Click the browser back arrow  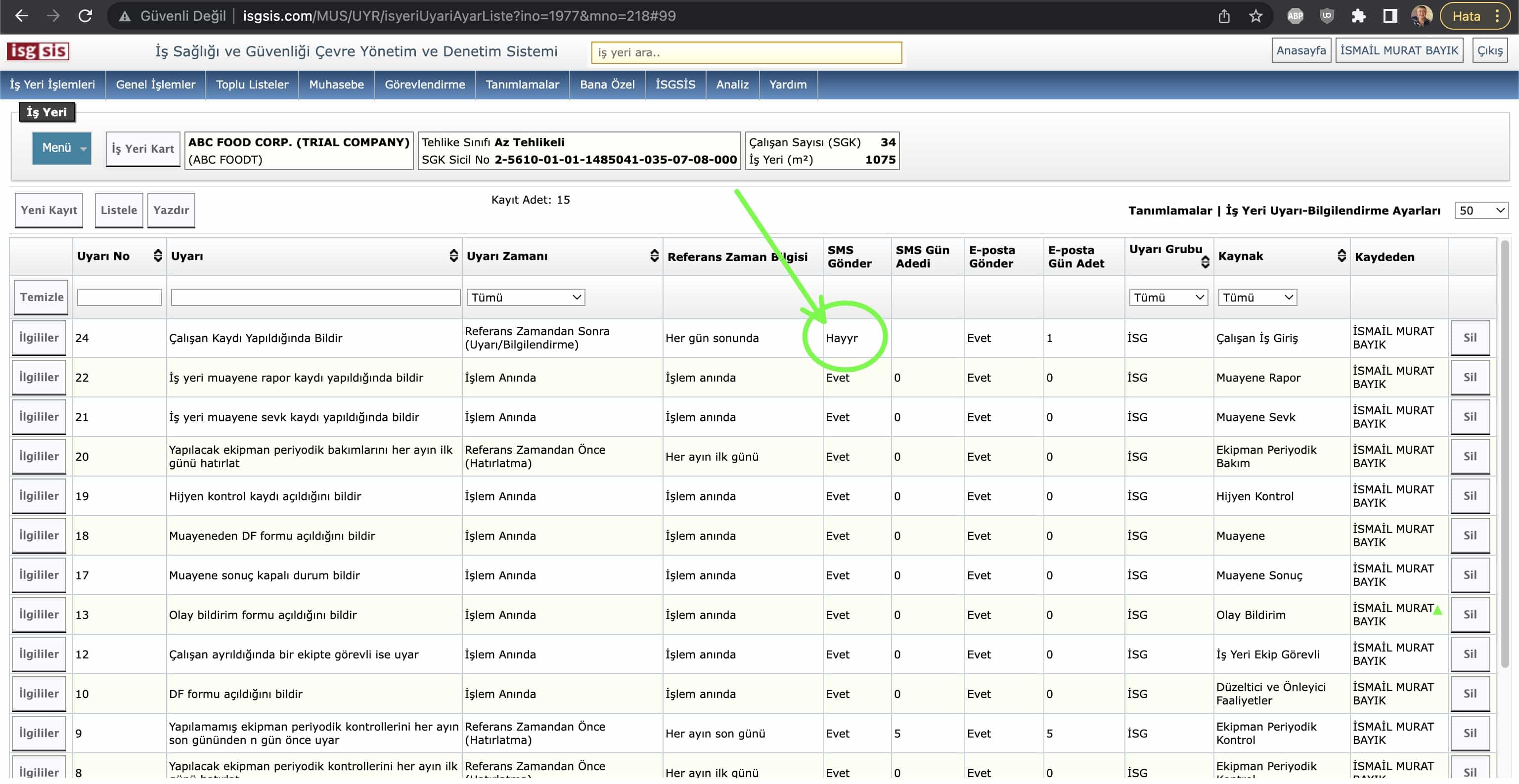tap(22, 16)
